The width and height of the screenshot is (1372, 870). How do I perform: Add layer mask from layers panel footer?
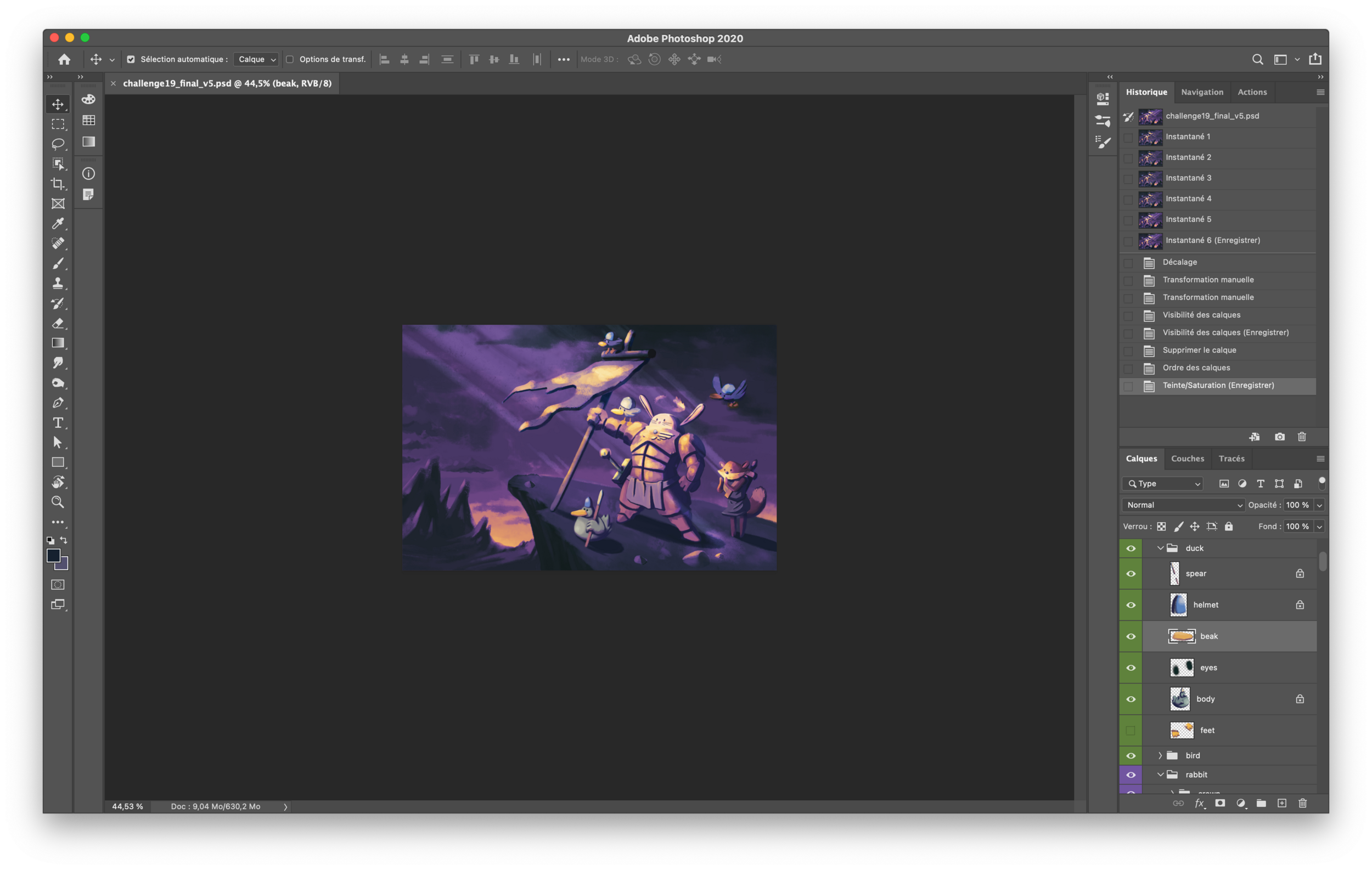(1220, 804)
